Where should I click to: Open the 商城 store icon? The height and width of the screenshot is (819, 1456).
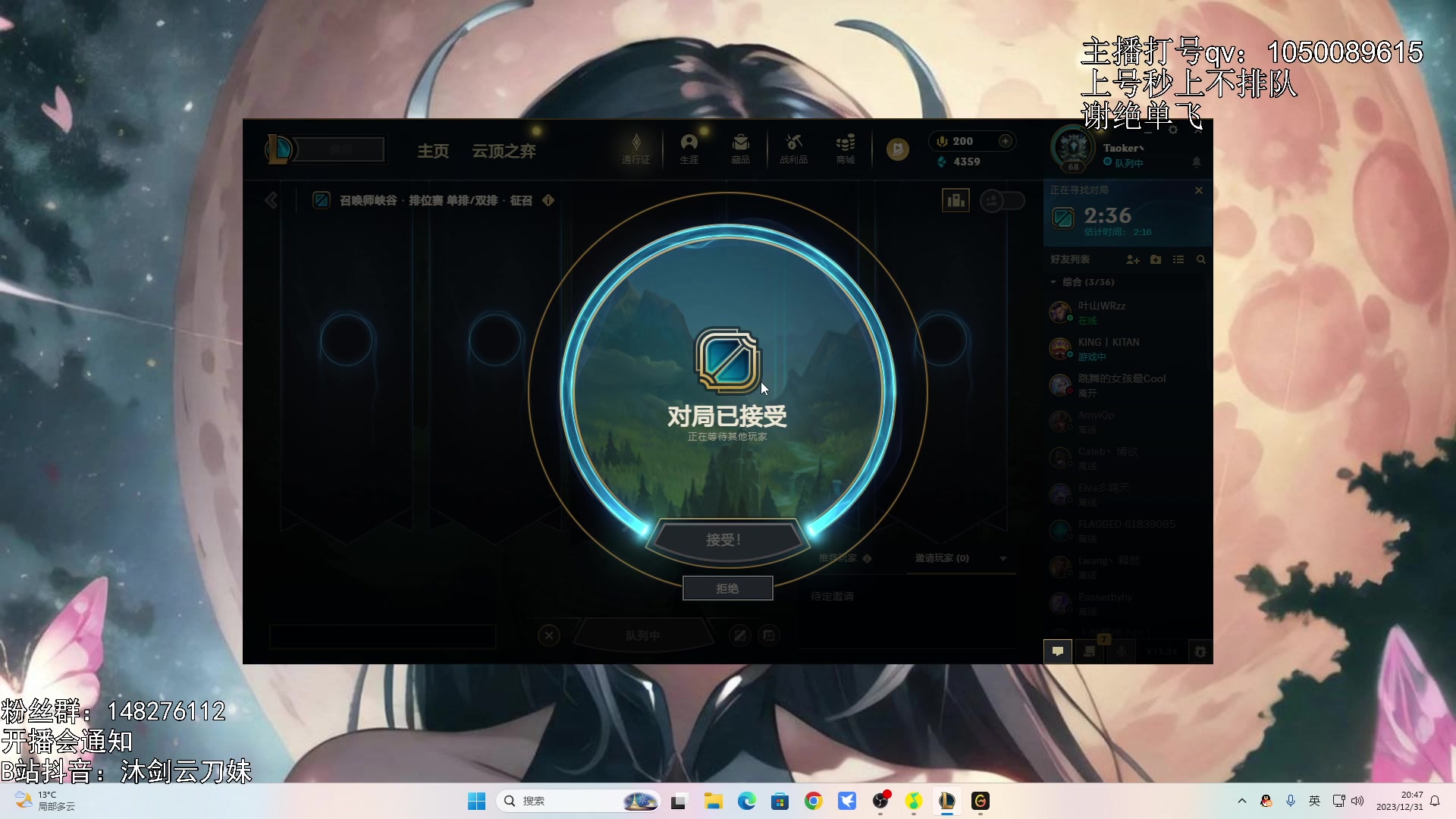point(845,149)
